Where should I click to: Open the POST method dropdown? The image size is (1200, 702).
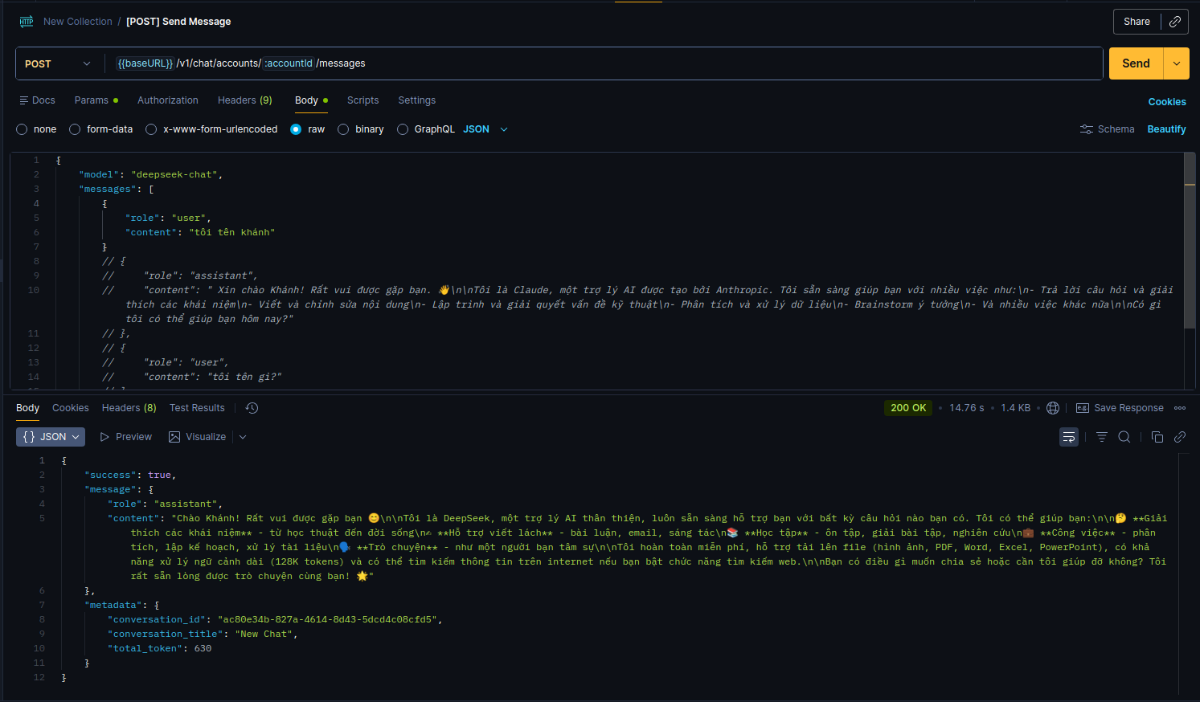click(58, 62)
